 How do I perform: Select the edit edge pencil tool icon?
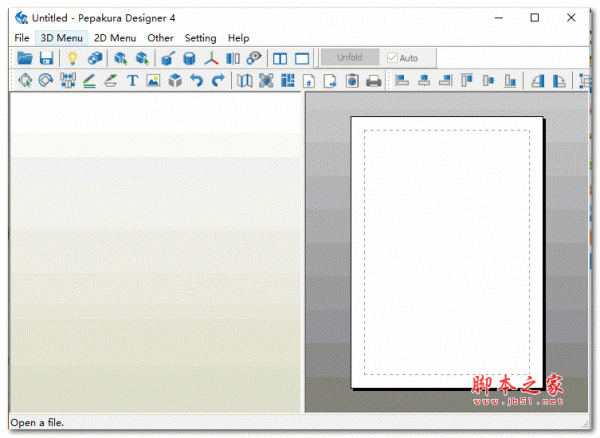[x=89, y=80]
